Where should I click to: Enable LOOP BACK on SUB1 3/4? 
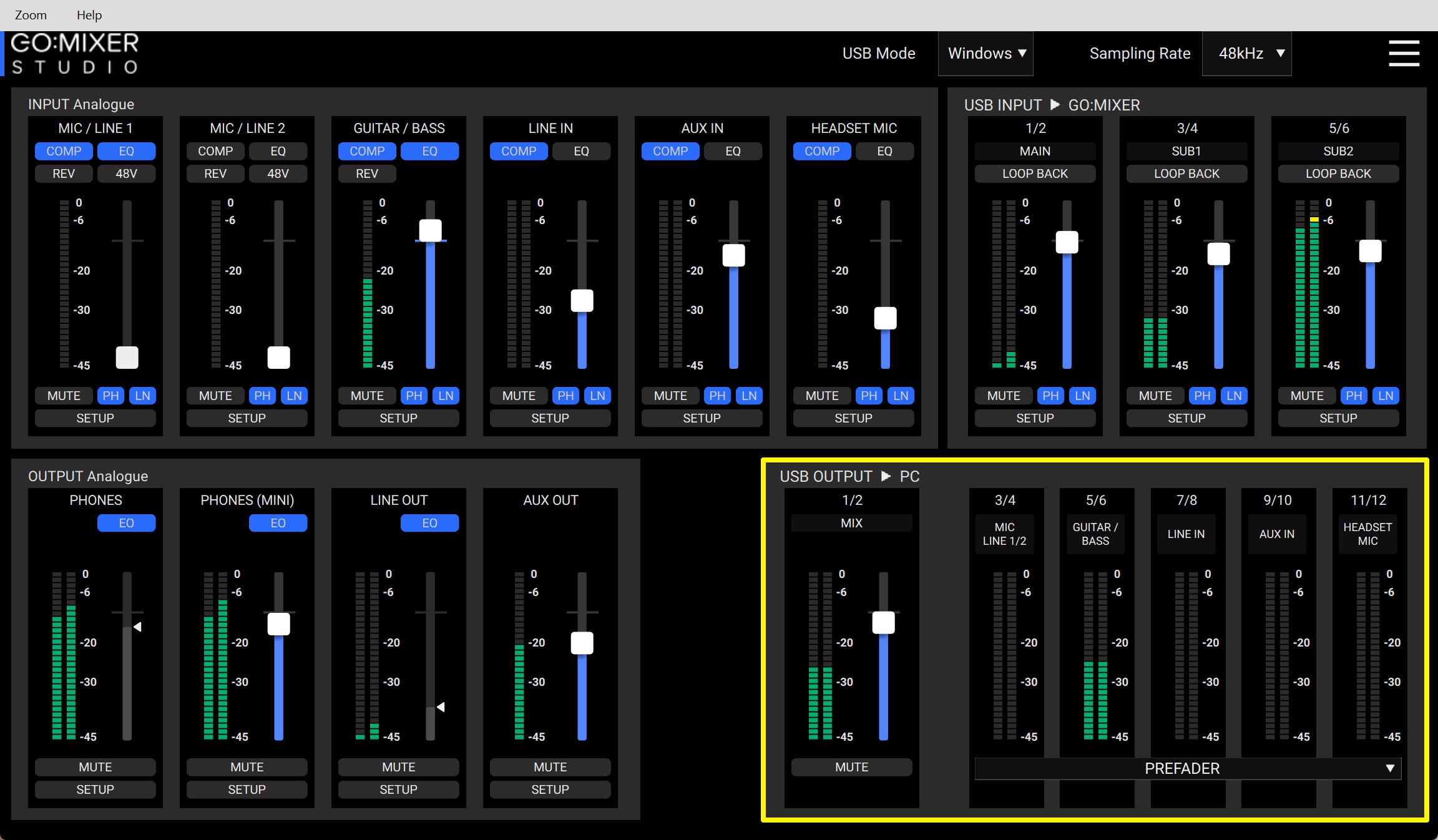(1186, 173)
